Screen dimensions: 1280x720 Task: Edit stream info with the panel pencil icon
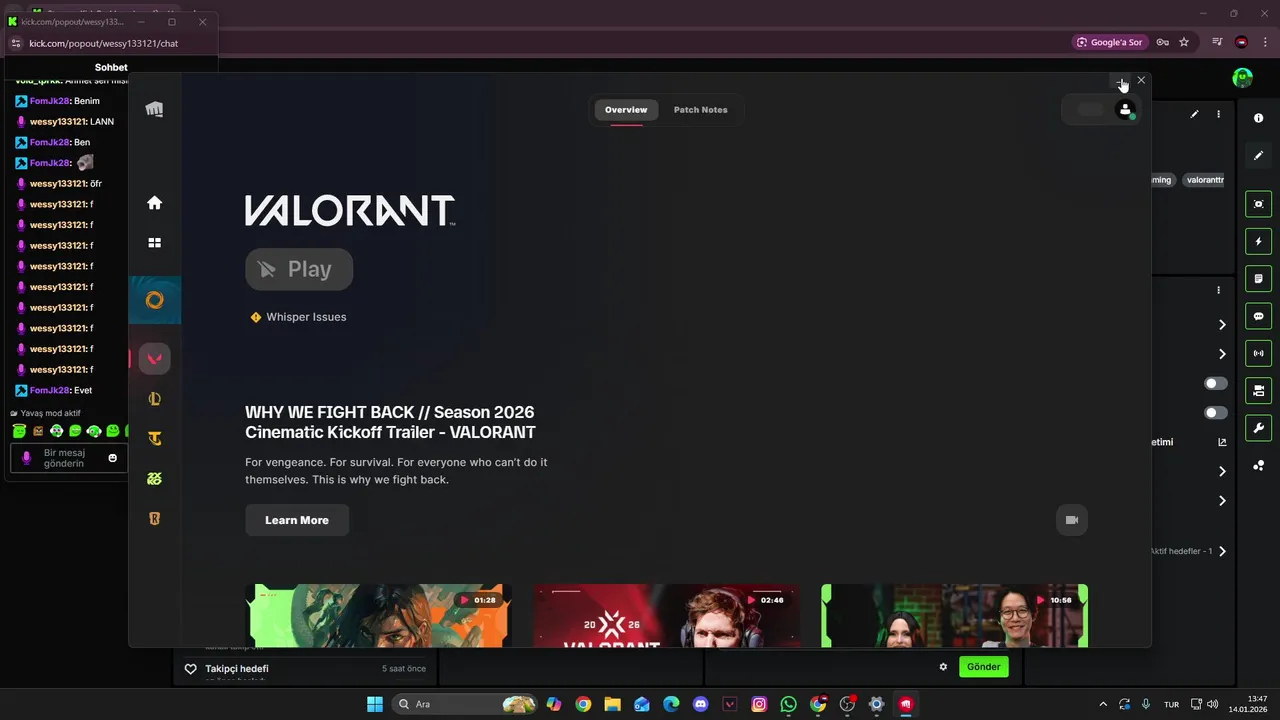tap(1194, 114)
